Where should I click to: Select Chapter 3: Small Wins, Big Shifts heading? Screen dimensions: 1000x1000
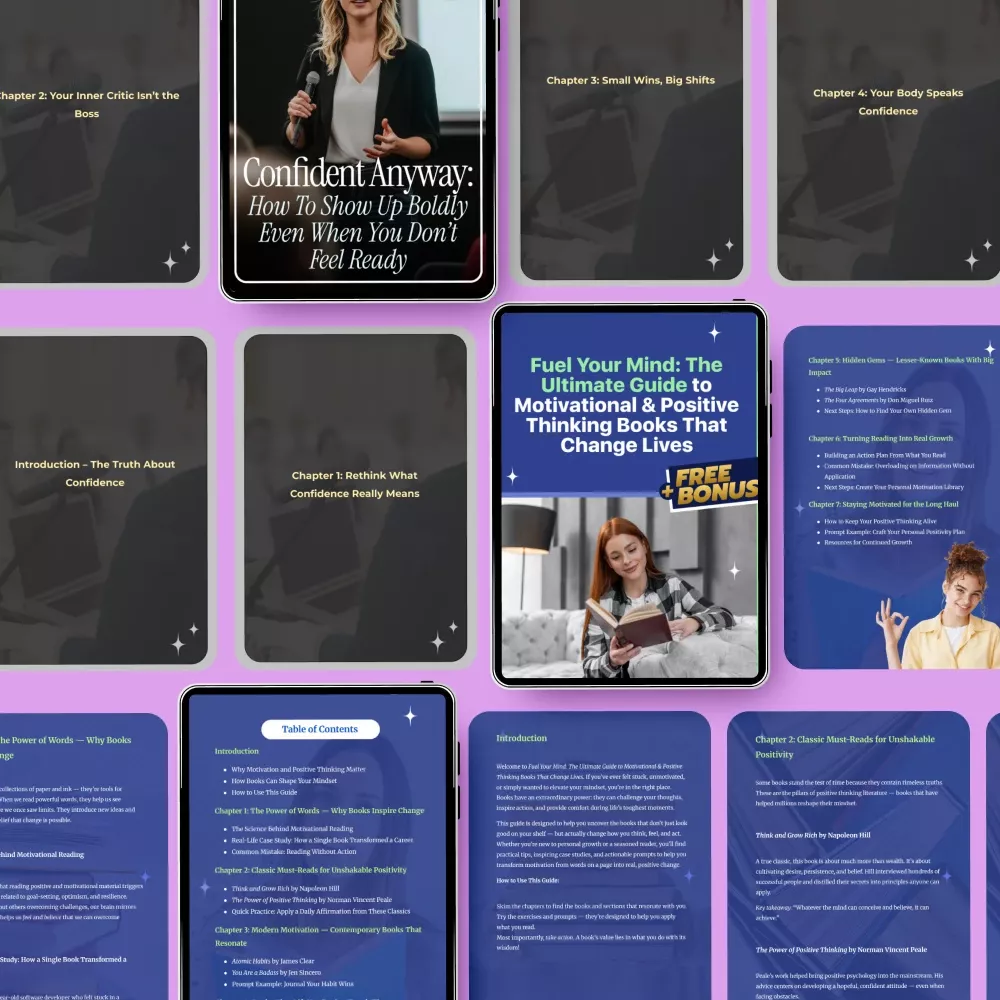point(630,80)
